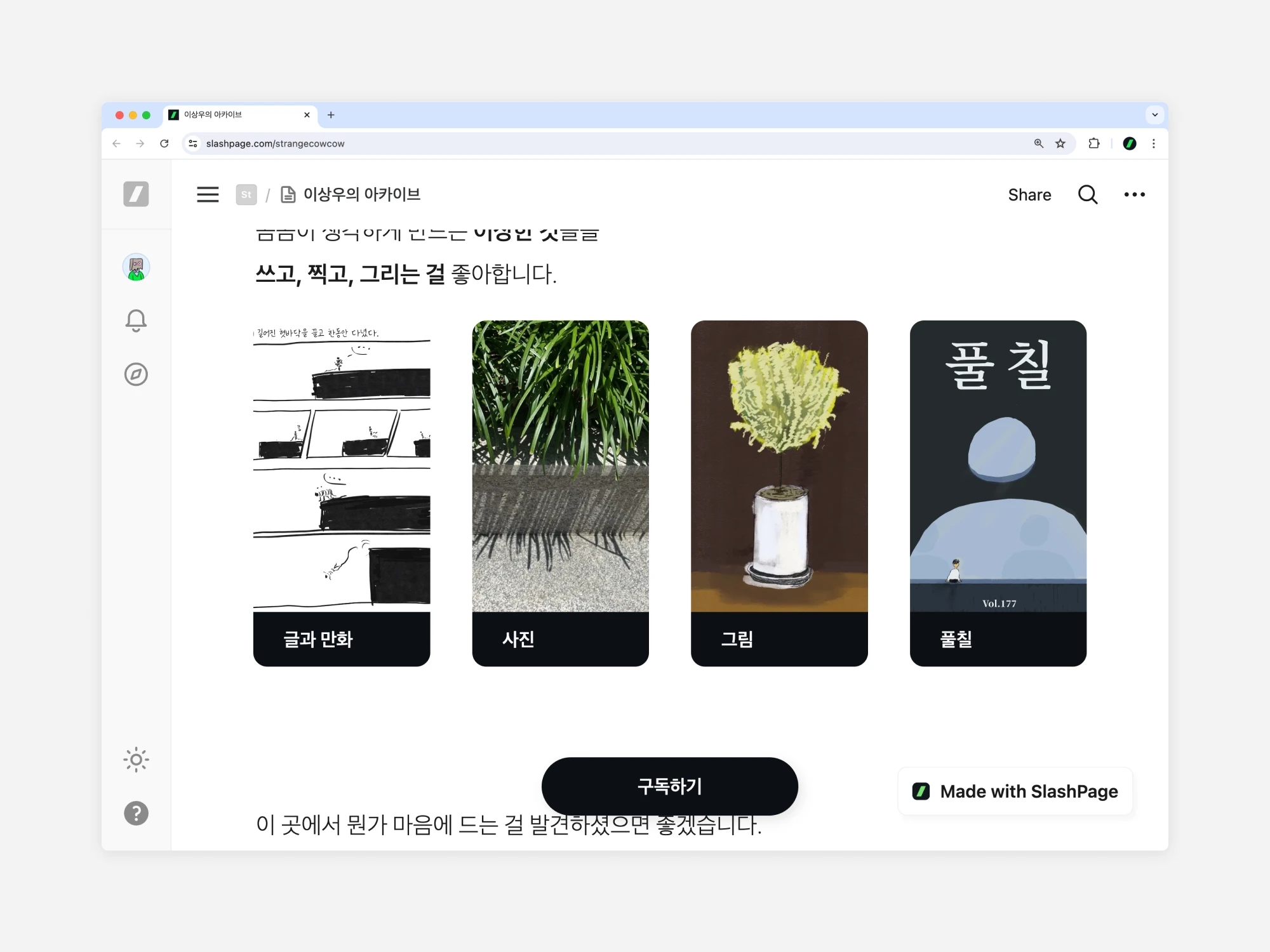Click the 구독하기 subscribe button
This screenshot has width=1270, height=952.
pyautogui.click(x=670, y=786)
